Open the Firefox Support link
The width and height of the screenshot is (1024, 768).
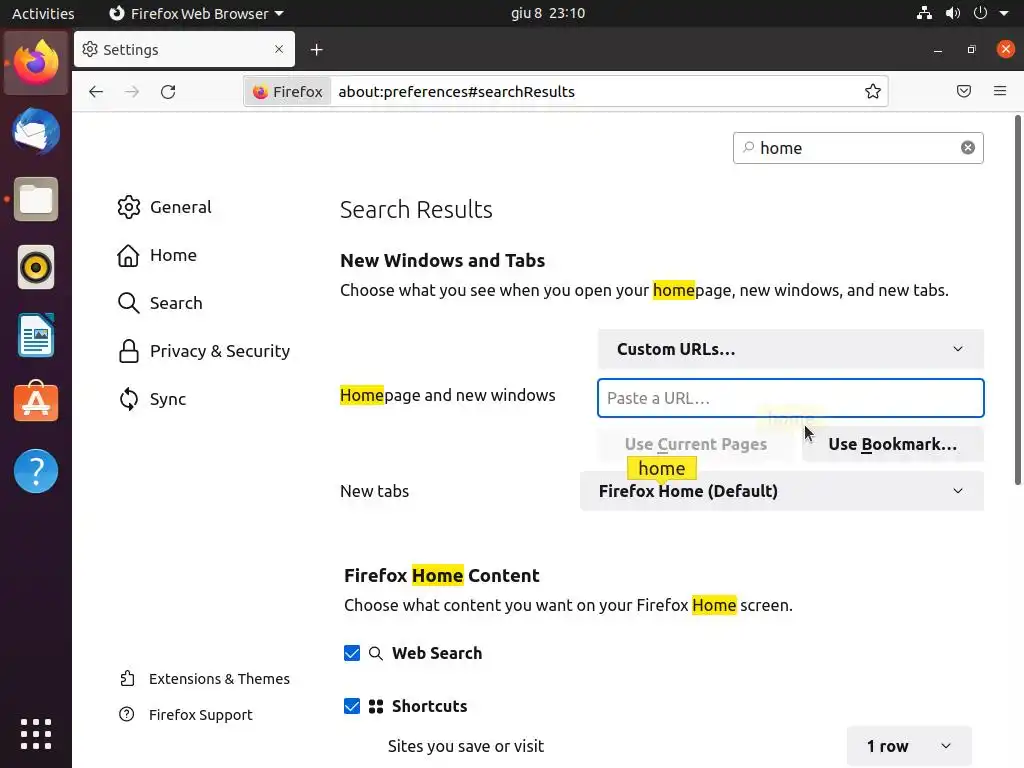pyautogui.click(x=200, y=715)
